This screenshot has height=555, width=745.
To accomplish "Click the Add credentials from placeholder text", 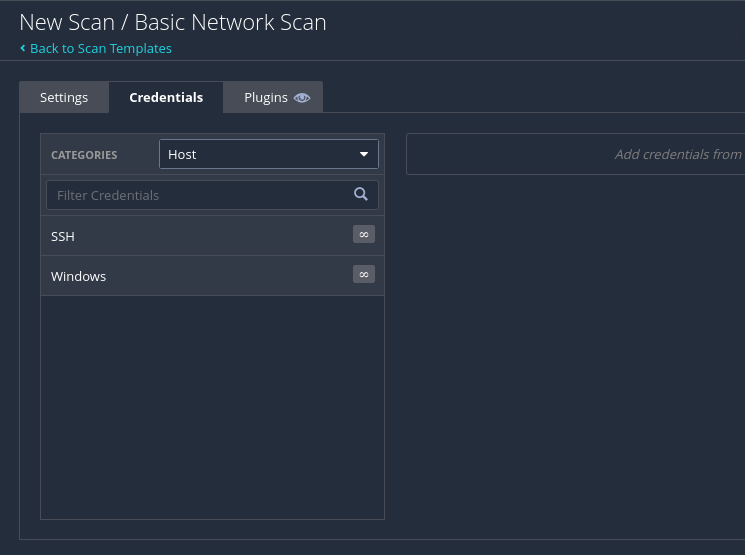I will 678,154.
